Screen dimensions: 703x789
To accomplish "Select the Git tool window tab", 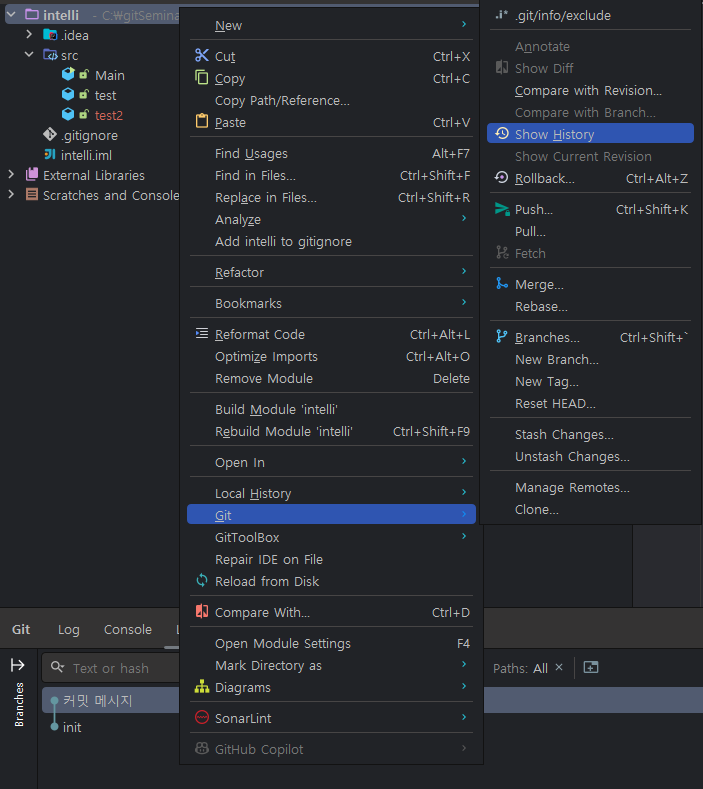I will [21, 629].
